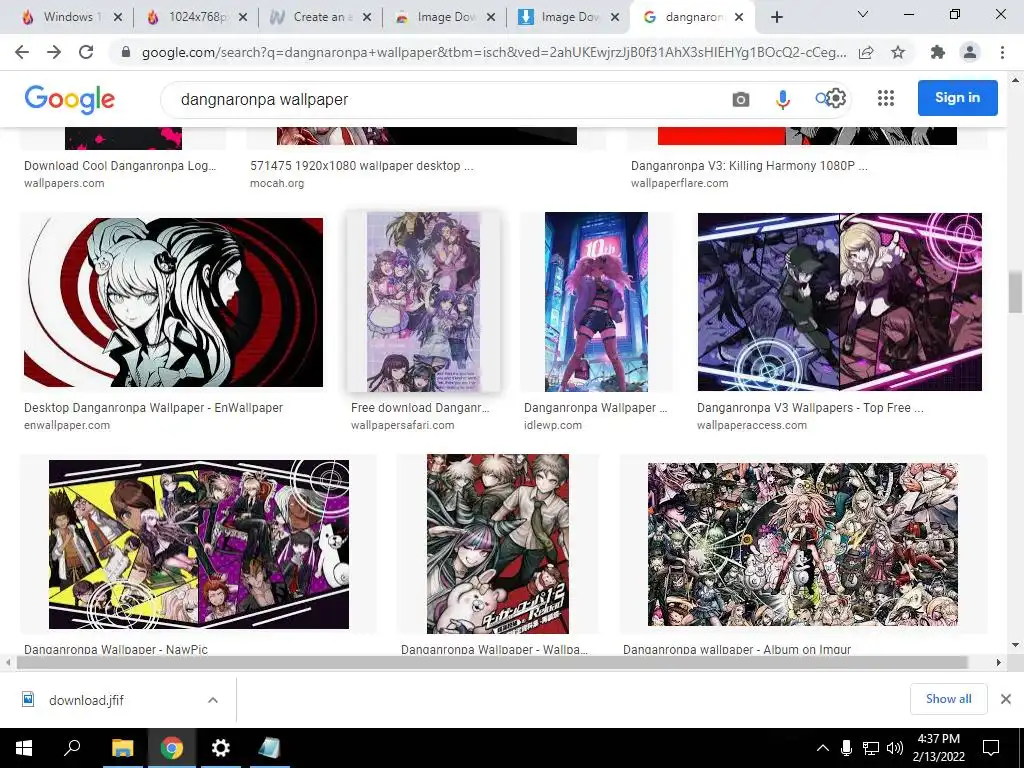Open 'Desktop Danganronpa Wallpaper - EnWallpaper' link

pyautogui.click(x=153, y=408)
